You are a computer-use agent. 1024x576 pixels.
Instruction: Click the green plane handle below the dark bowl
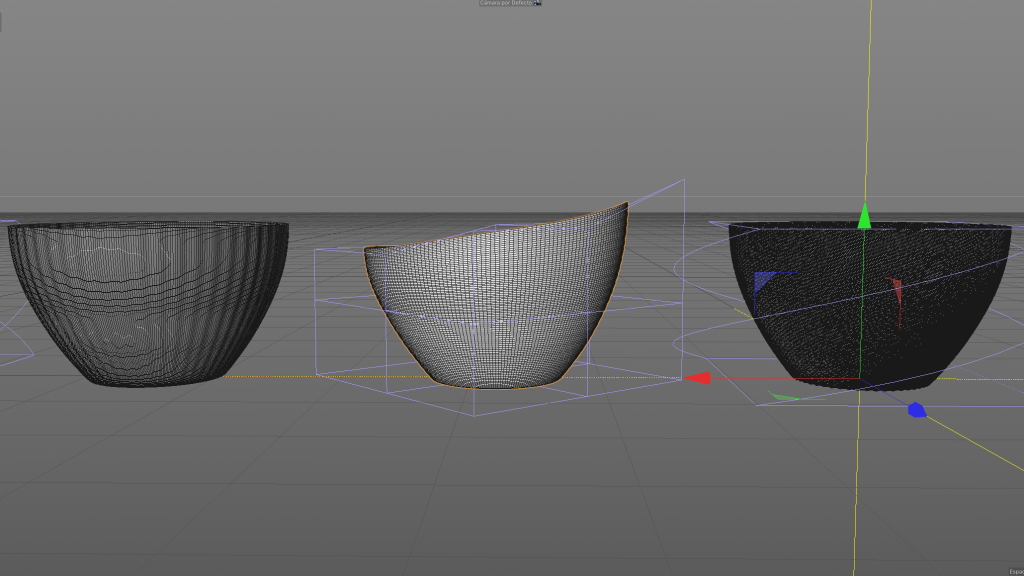784,398
